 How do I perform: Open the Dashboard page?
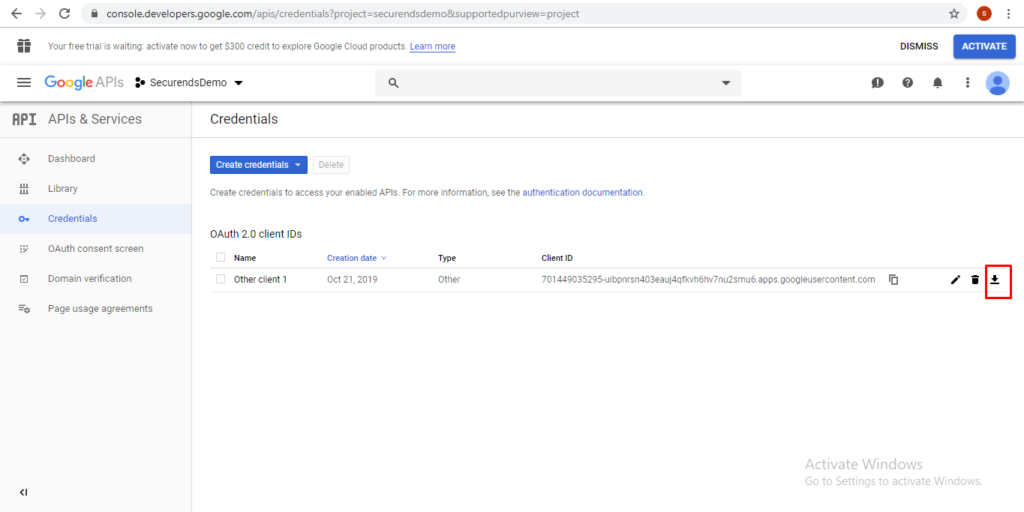[x=71, y=159]
